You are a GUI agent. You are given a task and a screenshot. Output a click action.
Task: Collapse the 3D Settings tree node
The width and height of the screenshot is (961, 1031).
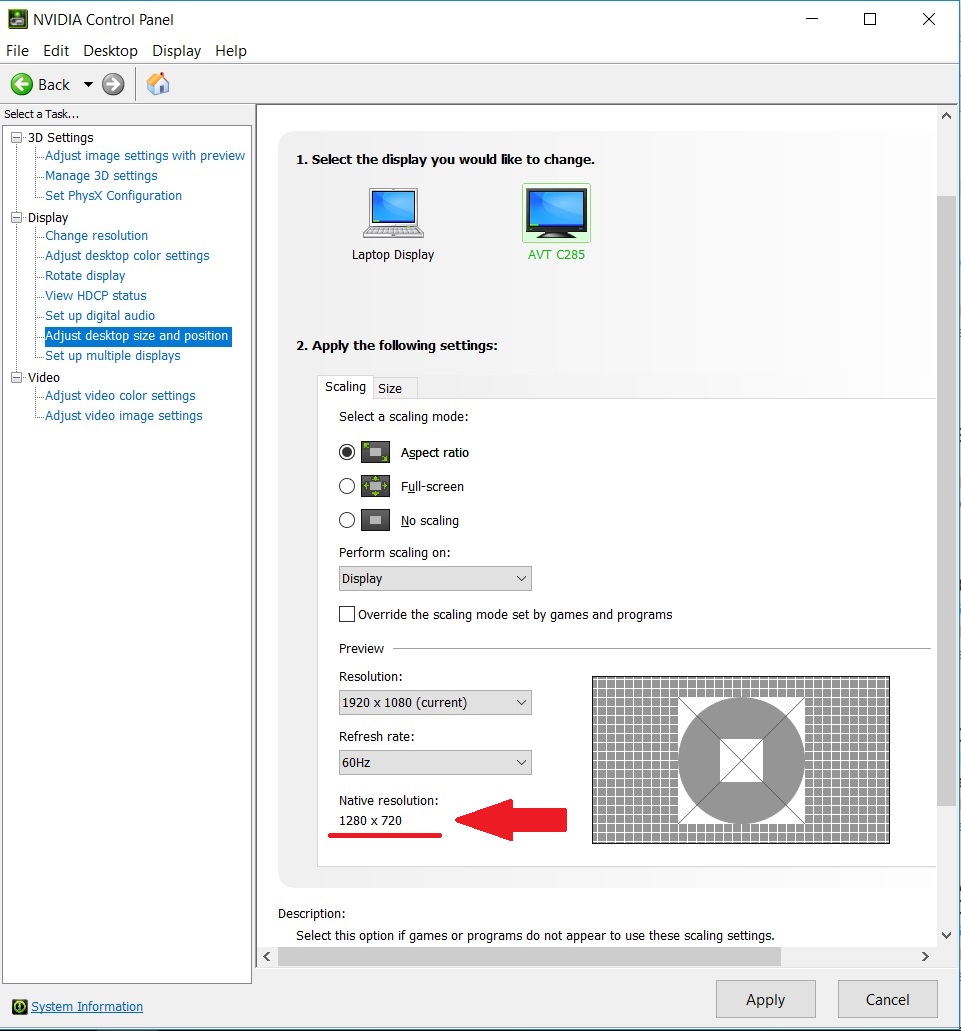coord(16,137)
